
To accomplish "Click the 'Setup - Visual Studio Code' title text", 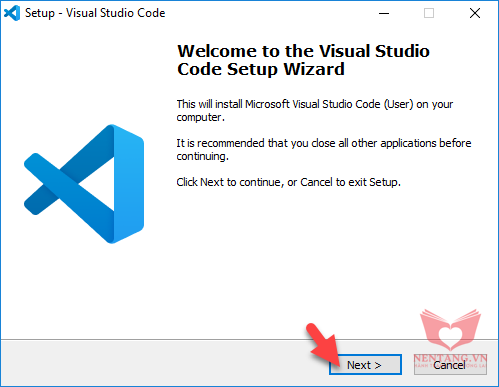I will (x=95, y=13).
